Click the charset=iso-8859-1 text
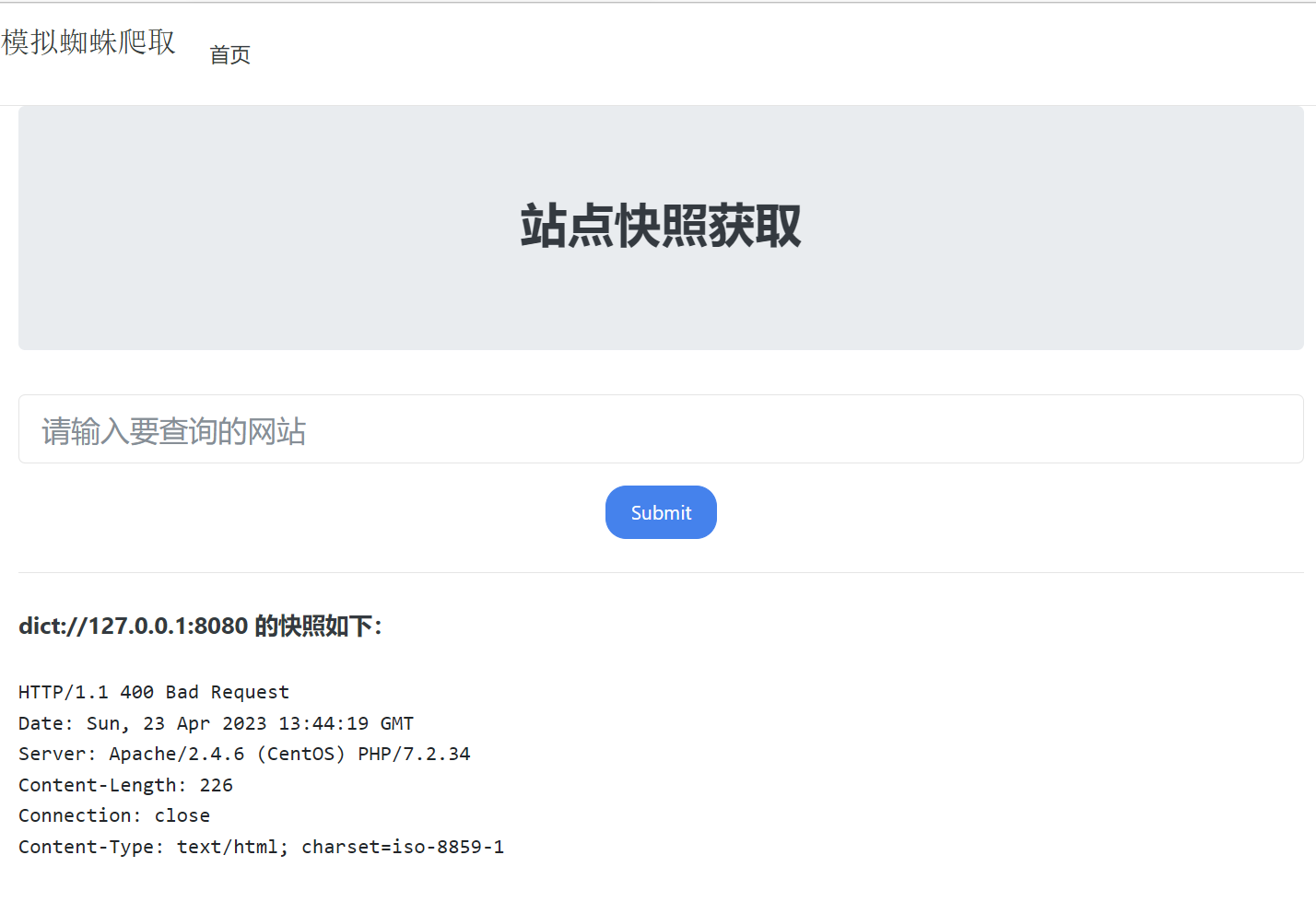This screenshot has width=1316, height=902. tap(403, 848)
